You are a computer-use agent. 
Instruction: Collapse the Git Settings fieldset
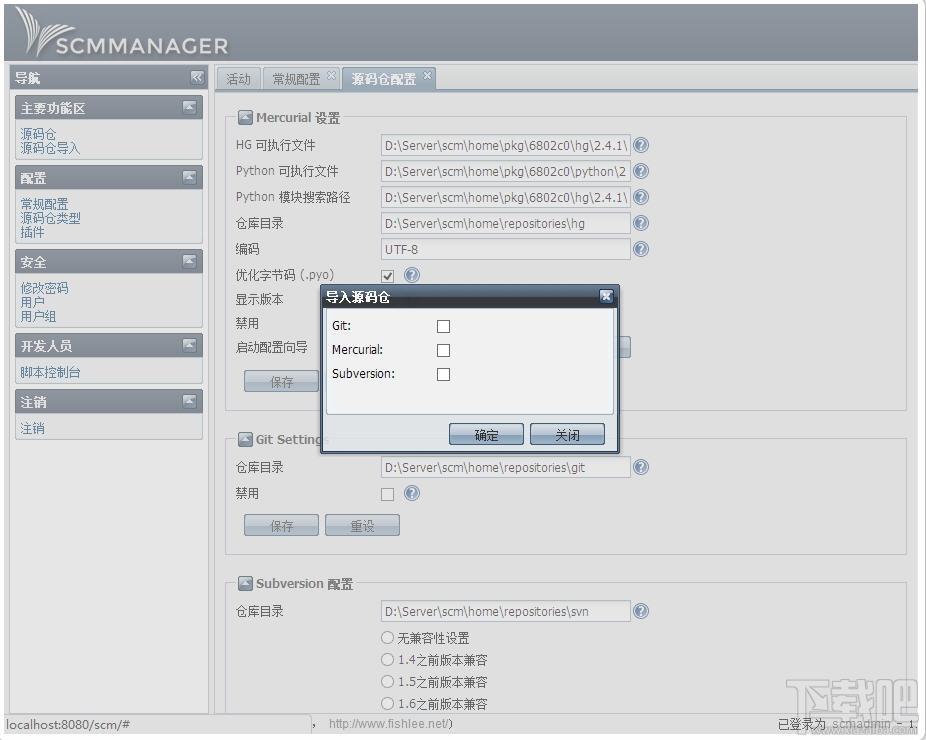point(245,439)
